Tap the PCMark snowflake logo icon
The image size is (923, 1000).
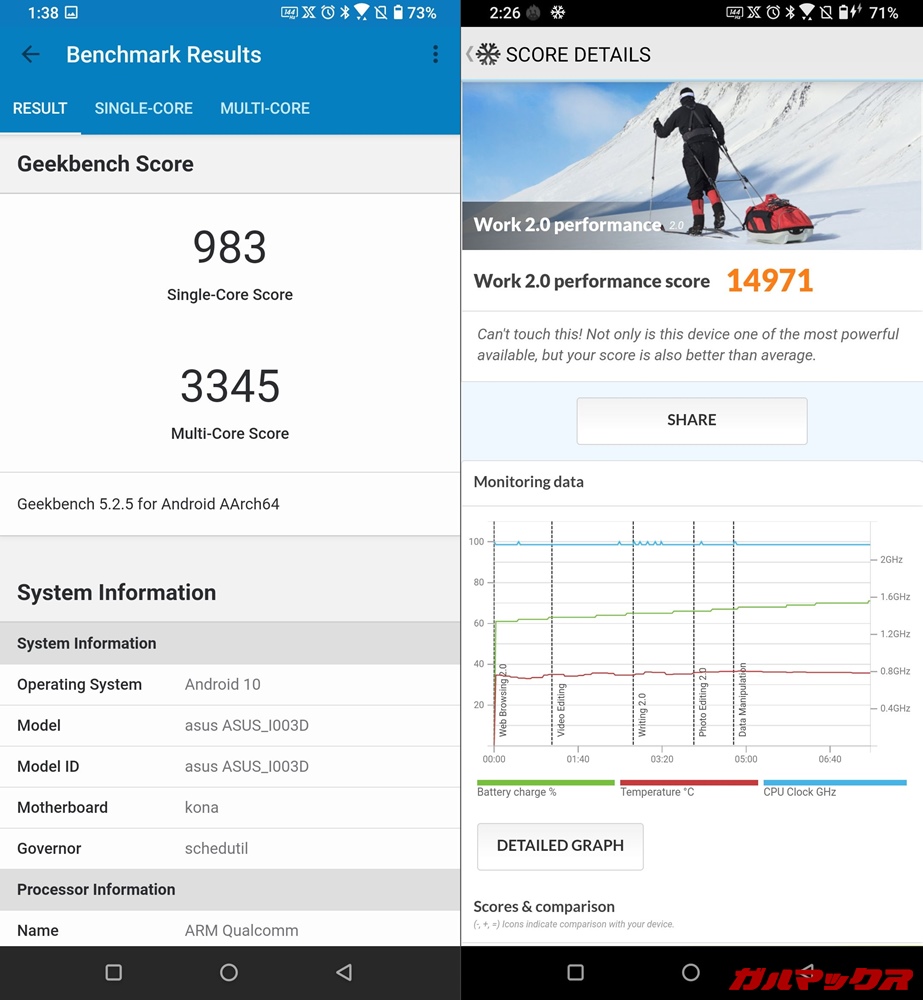click(x=487, y=55)
